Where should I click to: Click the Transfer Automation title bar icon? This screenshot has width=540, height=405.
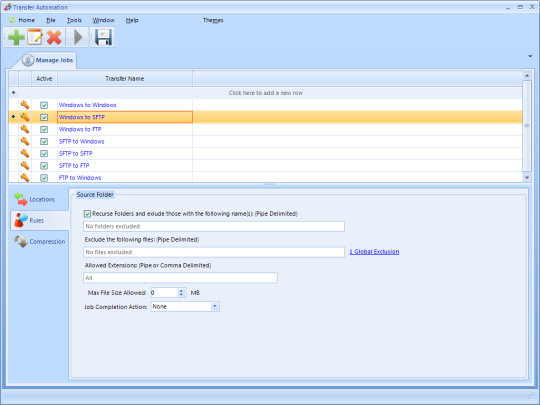pyautogui.click(x=7, y=7)
